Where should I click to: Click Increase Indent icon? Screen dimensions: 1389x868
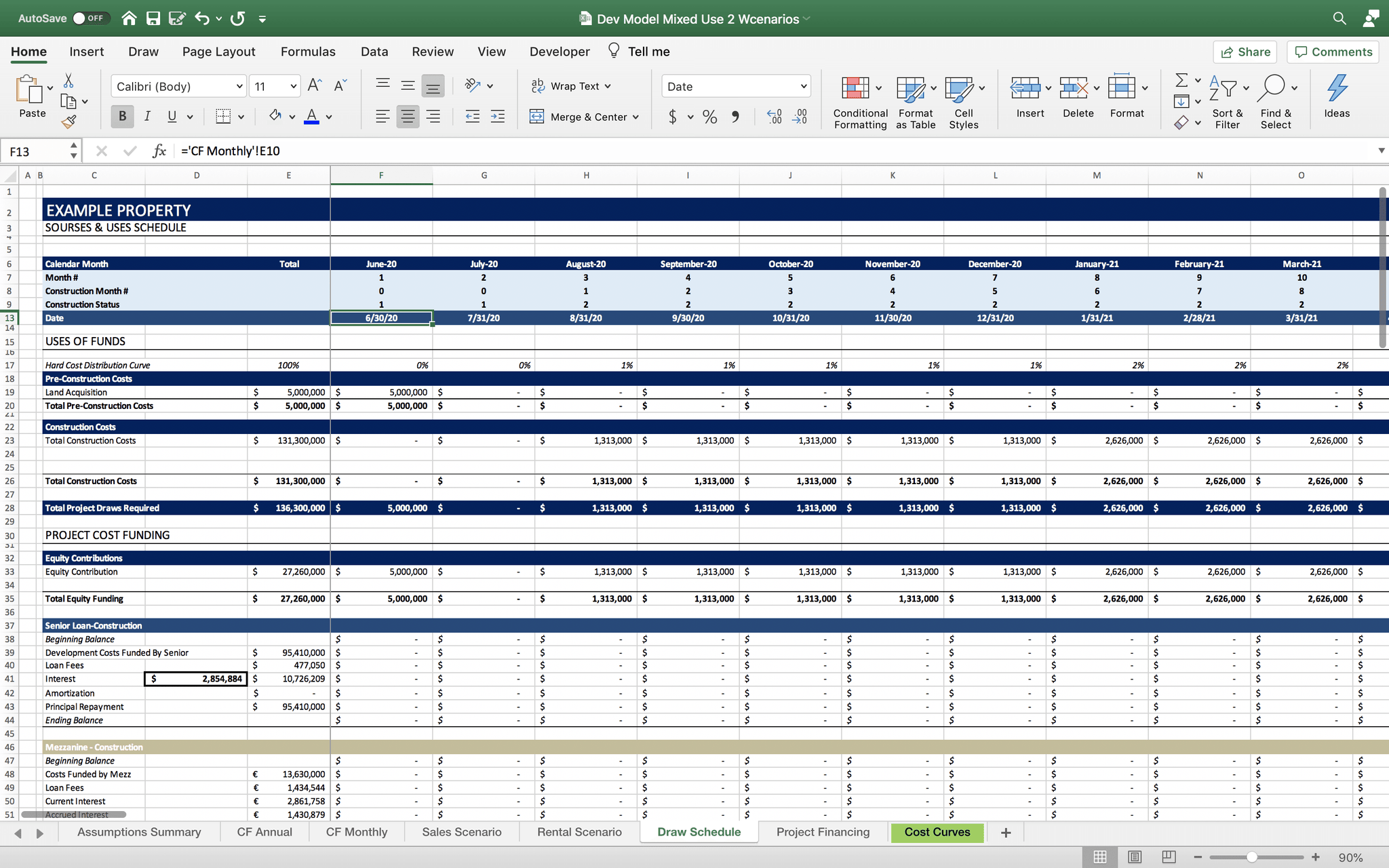click(x=498, y=117)
